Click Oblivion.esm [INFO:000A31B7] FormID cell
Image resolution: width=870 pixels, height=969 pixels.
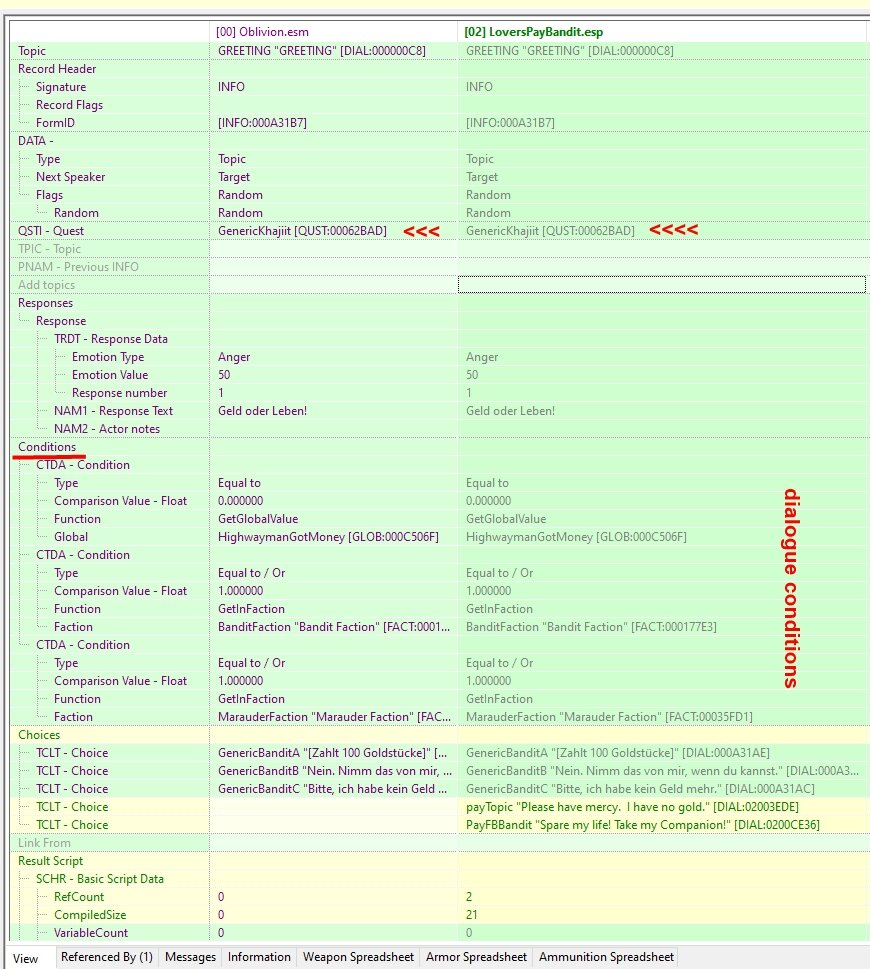(334, 122)
